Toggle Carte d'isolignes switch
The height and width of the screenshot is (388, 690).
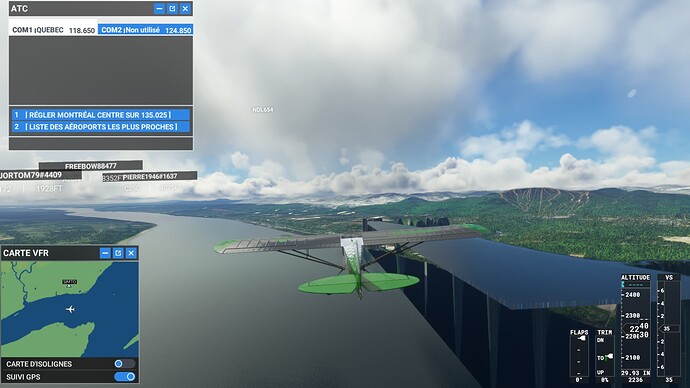[x=125, y=364]
